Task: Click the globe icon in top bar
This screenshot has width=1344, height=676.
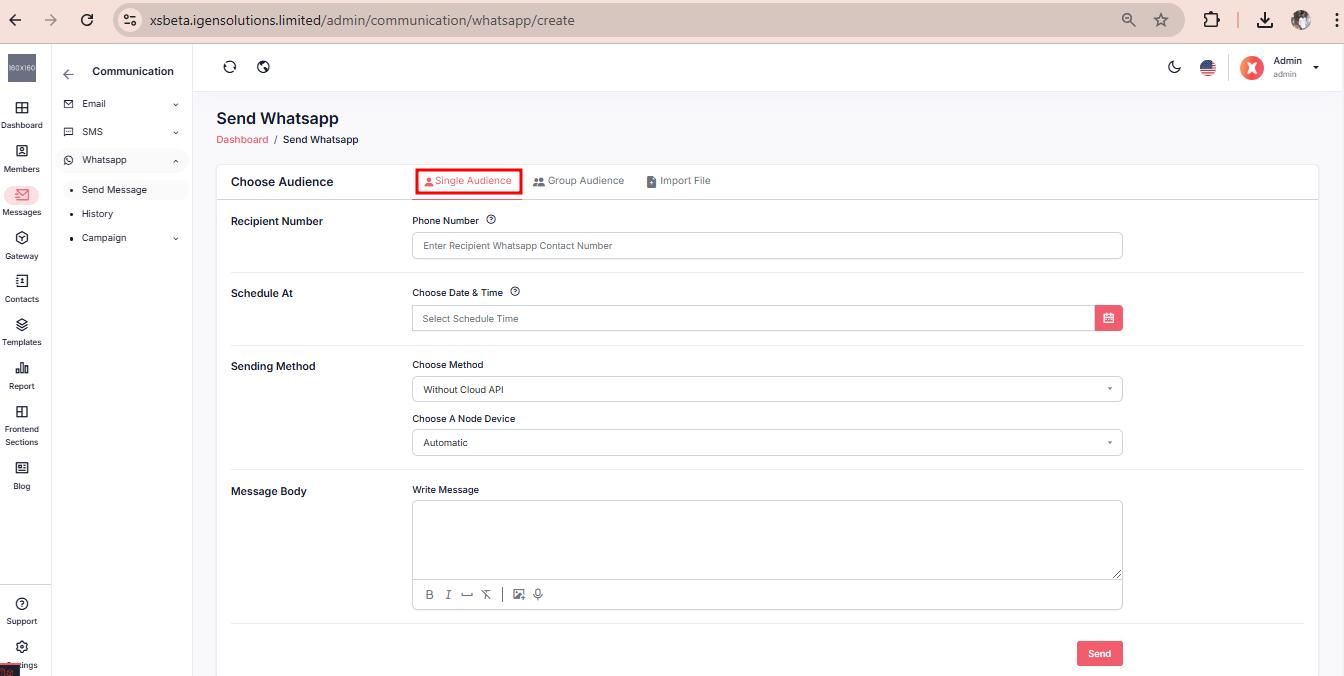Action: [264, 67]
